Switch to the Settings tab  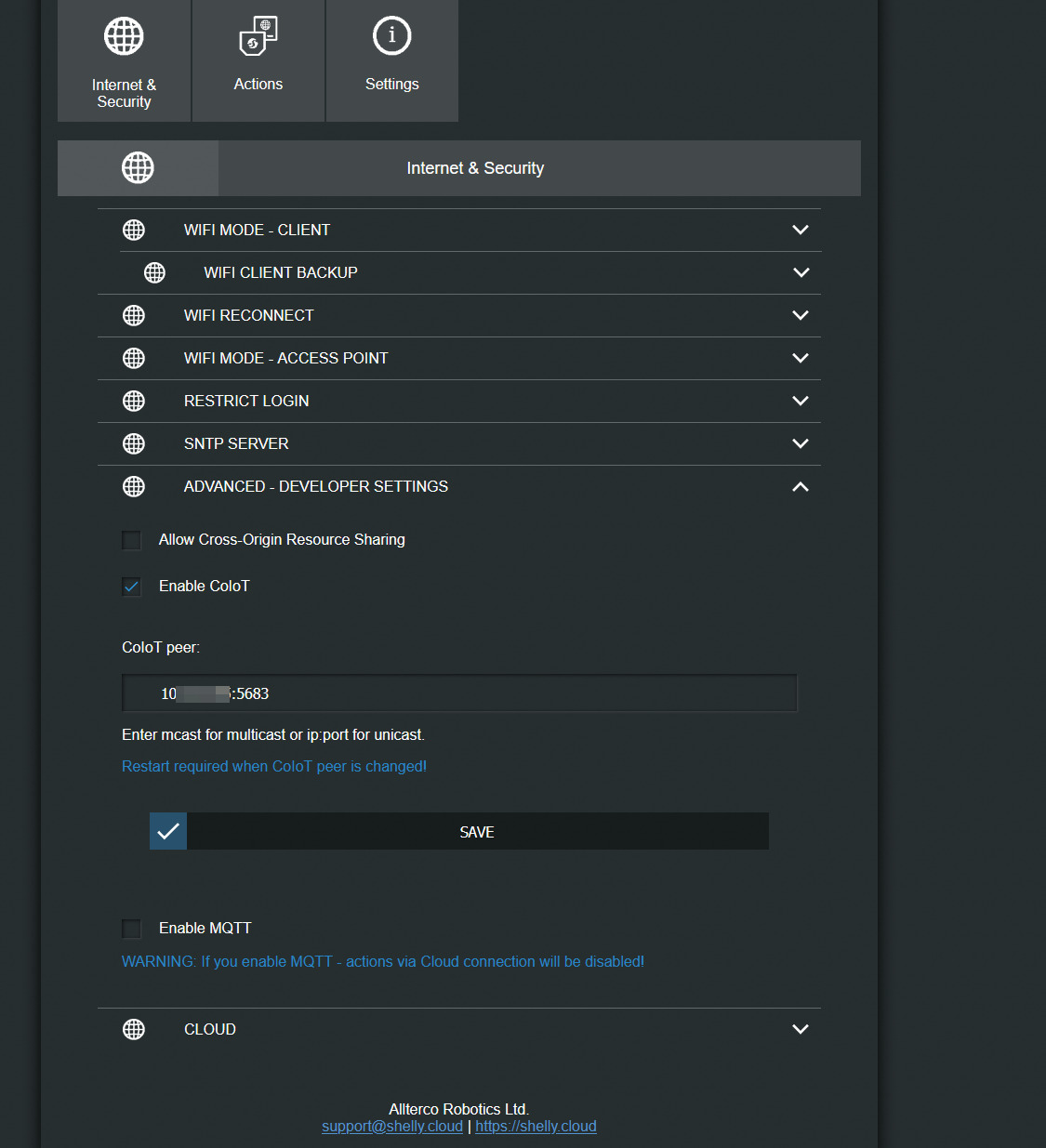click(x=391, y=61)
